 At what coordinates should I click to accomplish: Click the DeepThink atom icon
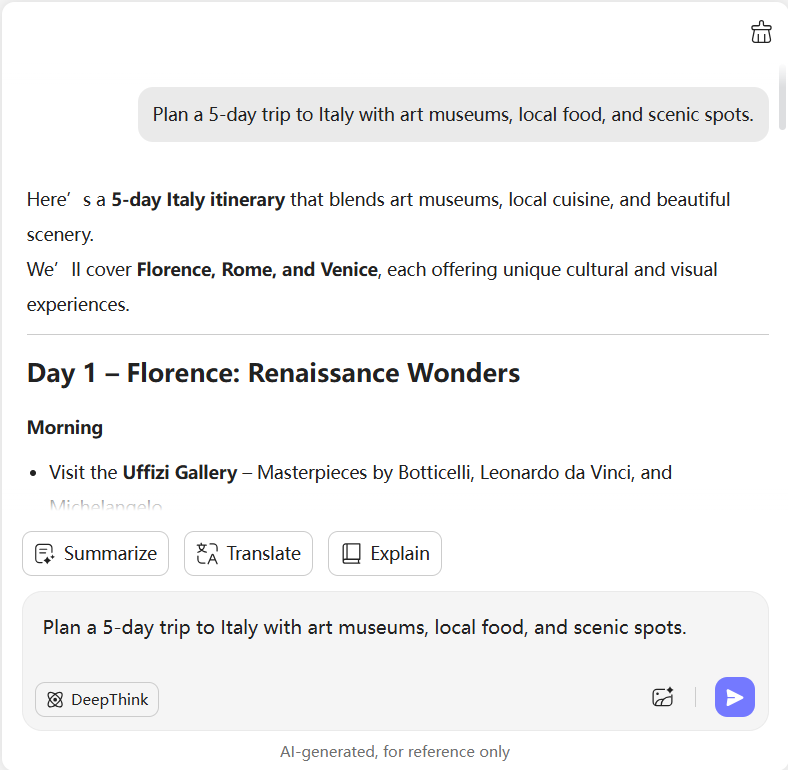55,700
